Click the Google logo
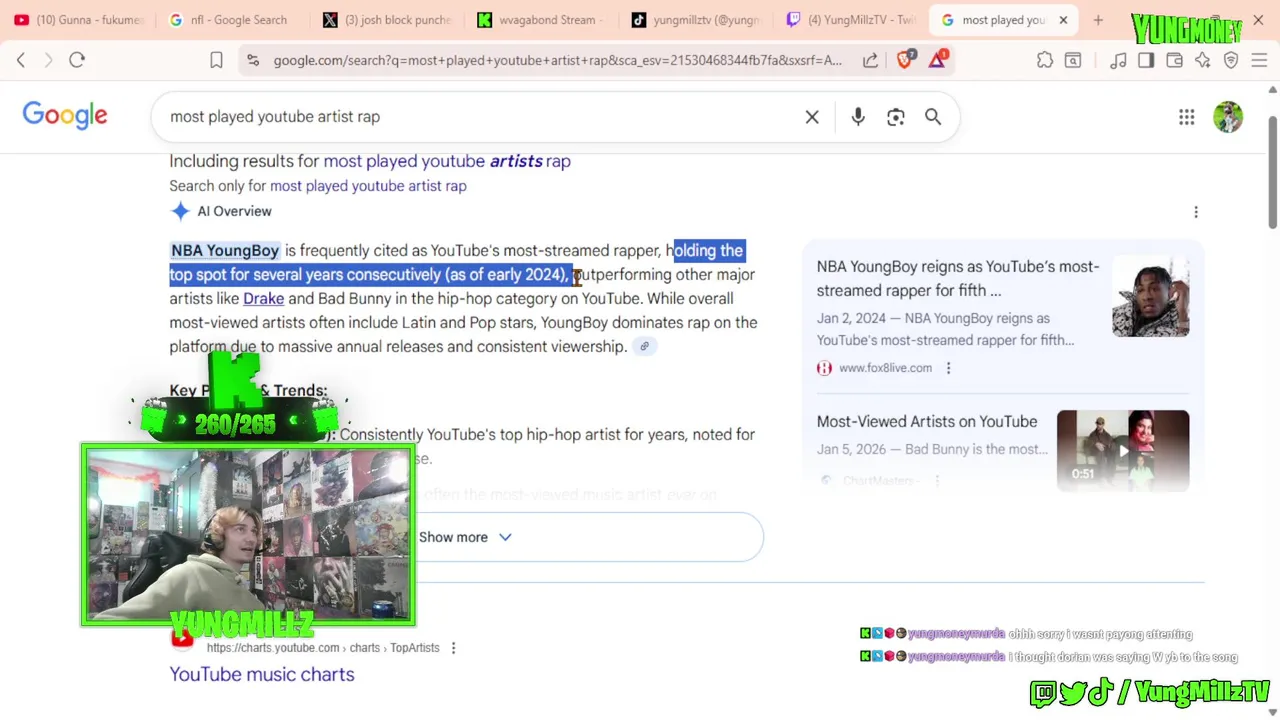The image size is (1280, 720). click(x=65, y=116)
